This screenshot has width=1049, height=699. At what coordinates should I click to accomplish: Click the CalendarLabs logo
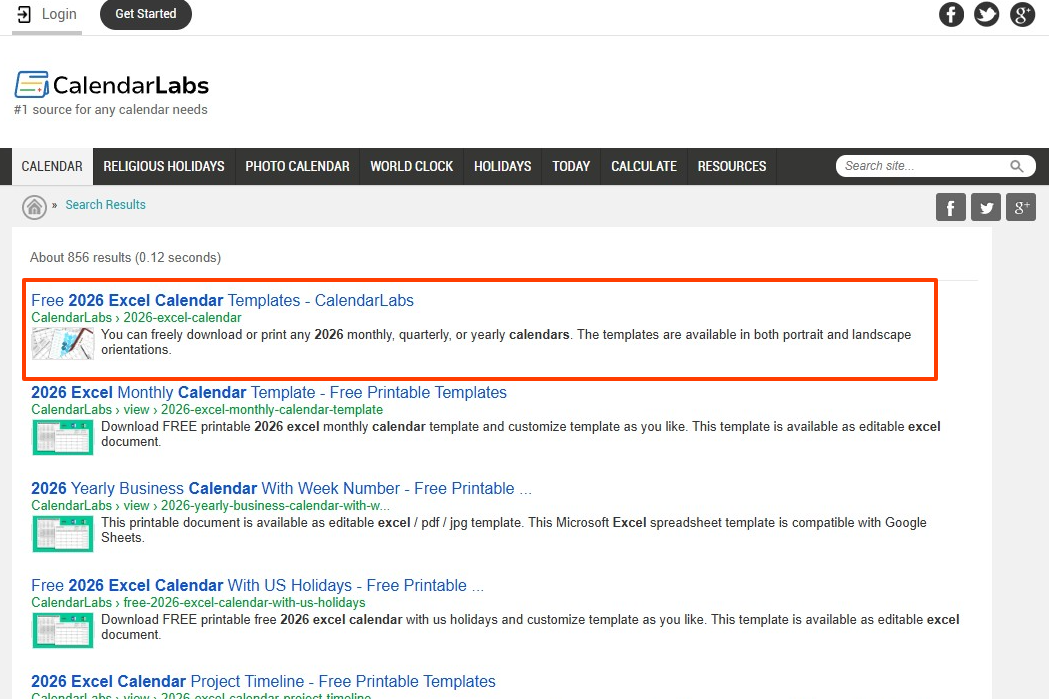click(x=112, y=85)
